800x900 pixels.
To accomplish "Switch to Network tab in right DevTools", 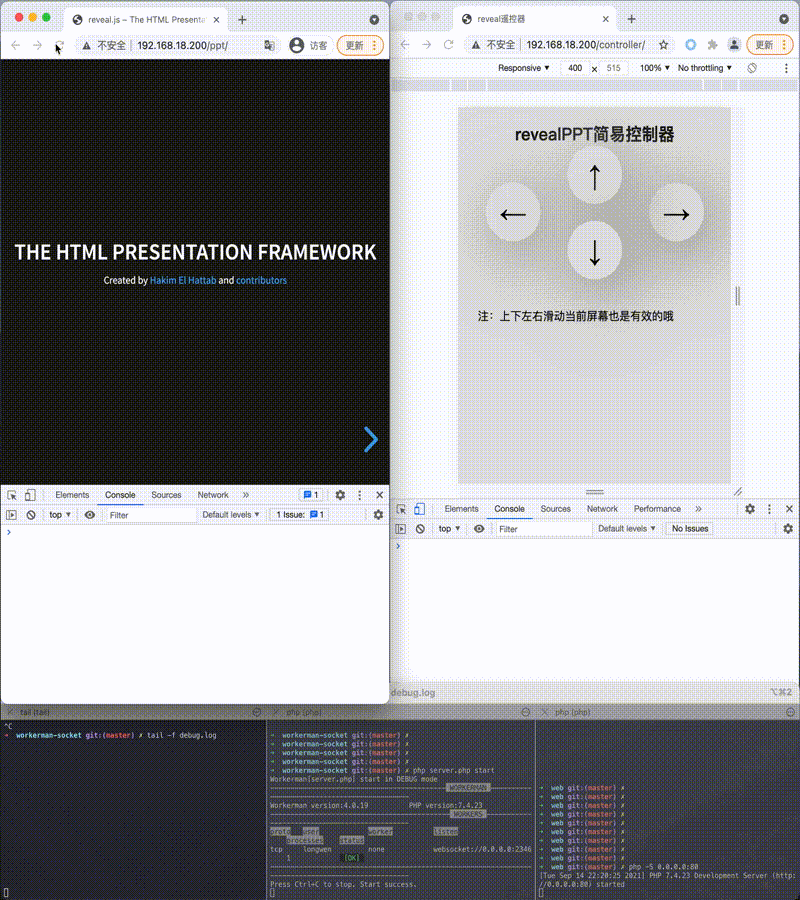I will [x=602, y=509].
